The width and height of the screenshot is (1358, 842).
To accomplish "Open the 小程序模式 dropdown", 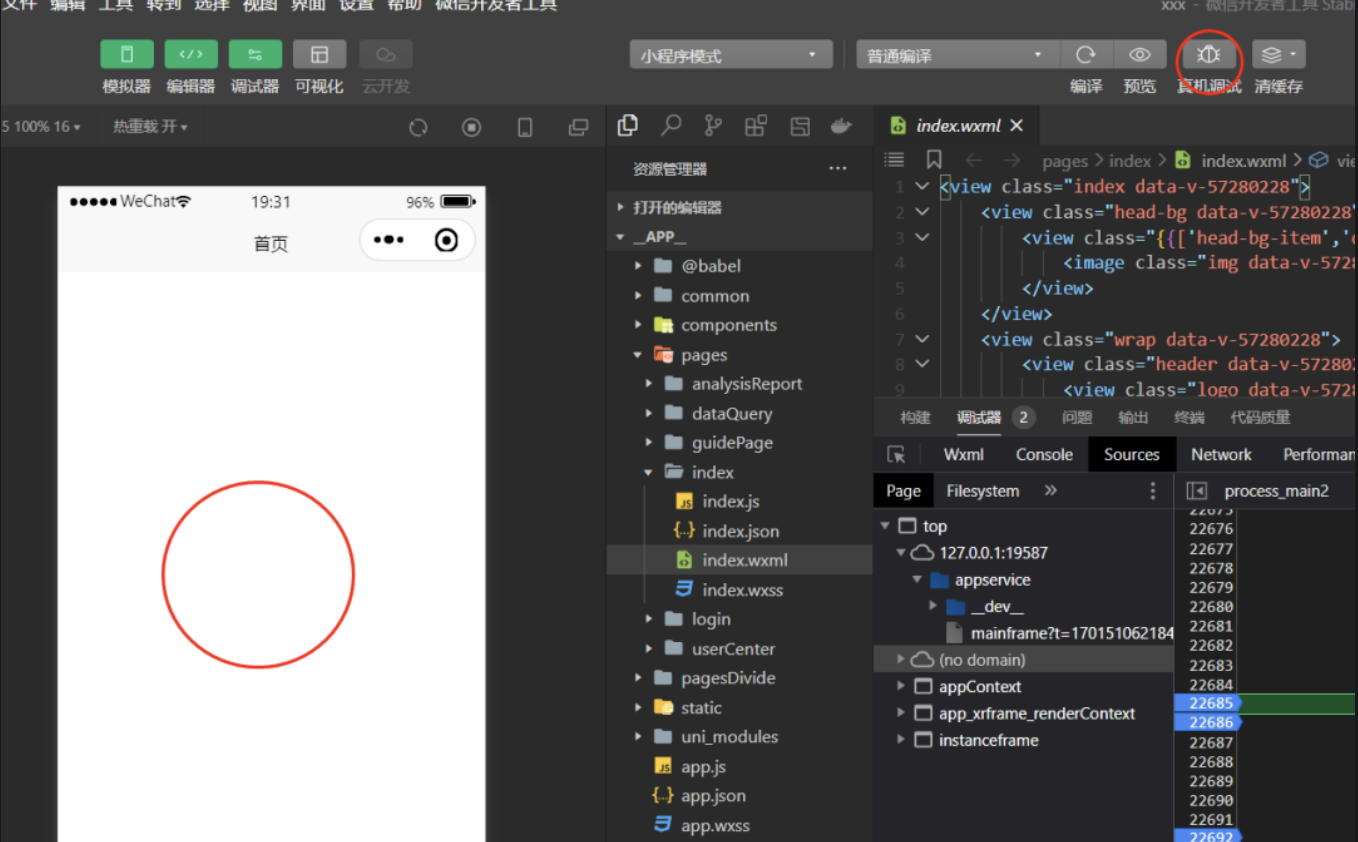I will (730, 55).
